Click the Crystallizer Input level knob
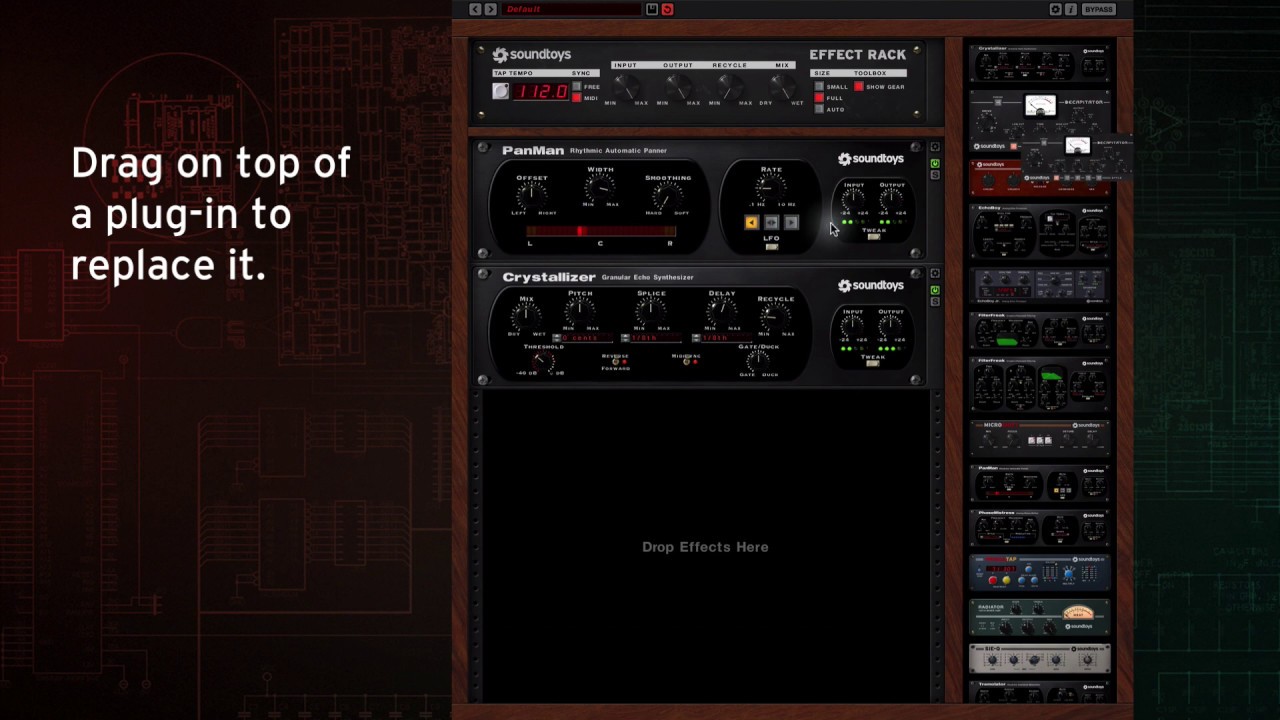Image resolution: width=1280 pixels, height=720 pixels. coord(853,326)
